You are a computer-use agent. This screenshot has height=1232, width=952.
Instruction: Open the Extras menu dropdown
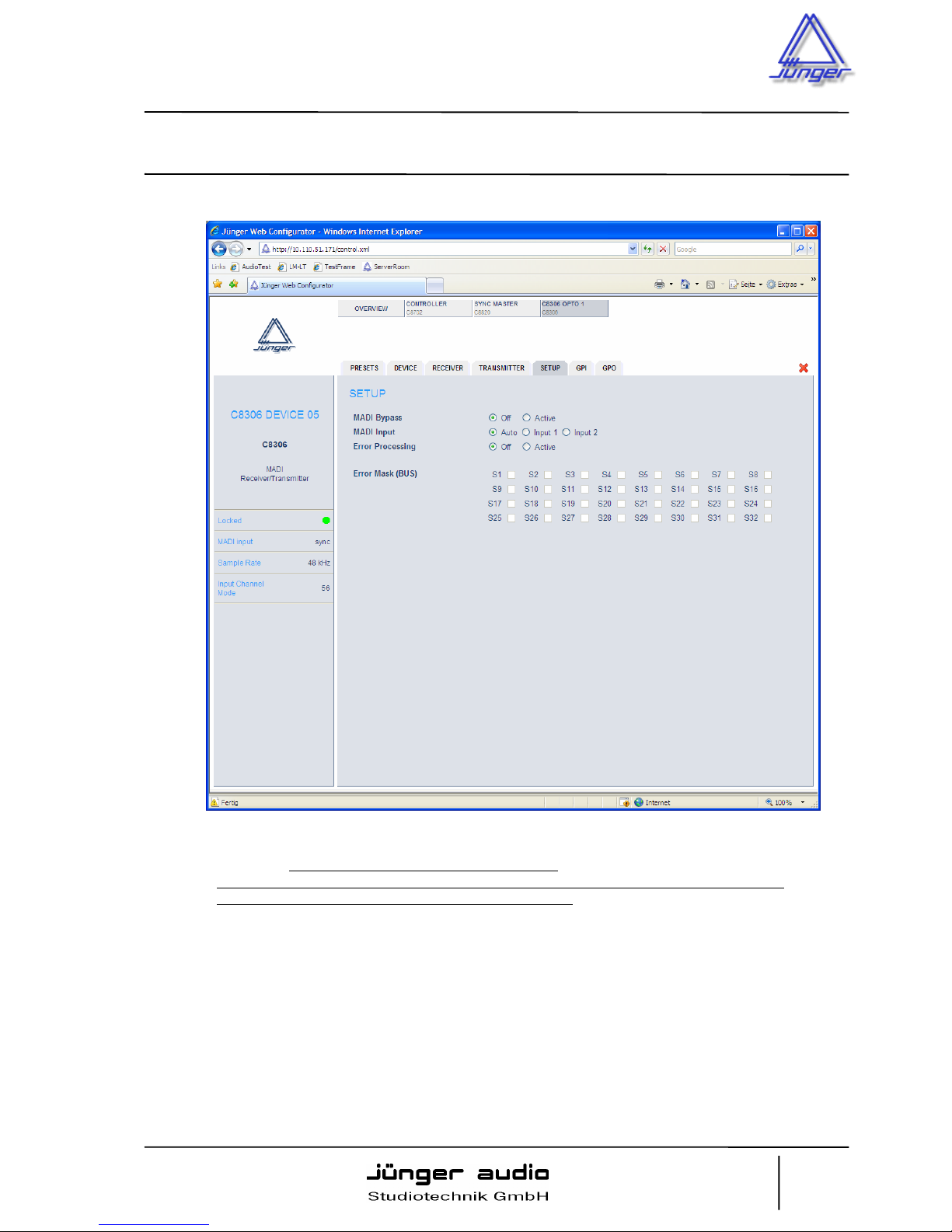pyautogui.click(x=785, y=284)
